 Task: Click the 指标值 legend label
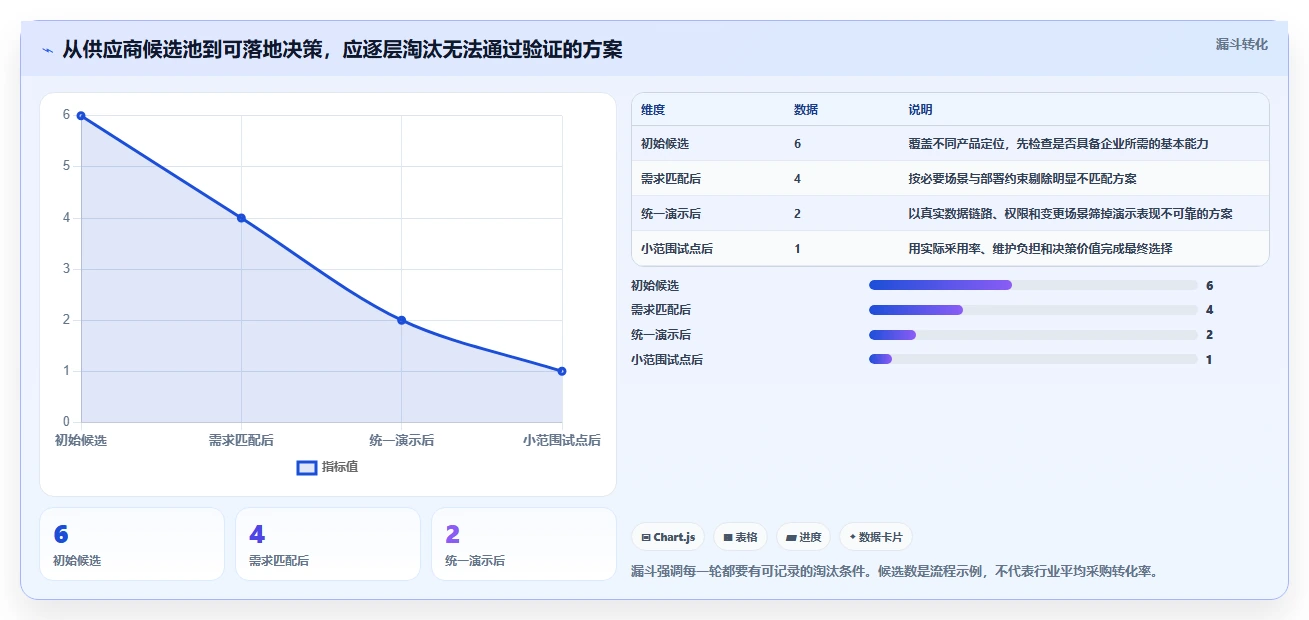coord(340,467)
